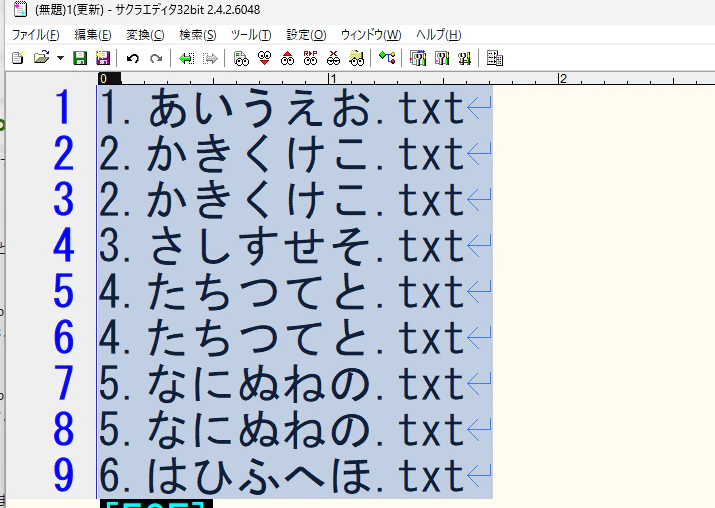Click line number 1 in the gutter

[63, 108]
